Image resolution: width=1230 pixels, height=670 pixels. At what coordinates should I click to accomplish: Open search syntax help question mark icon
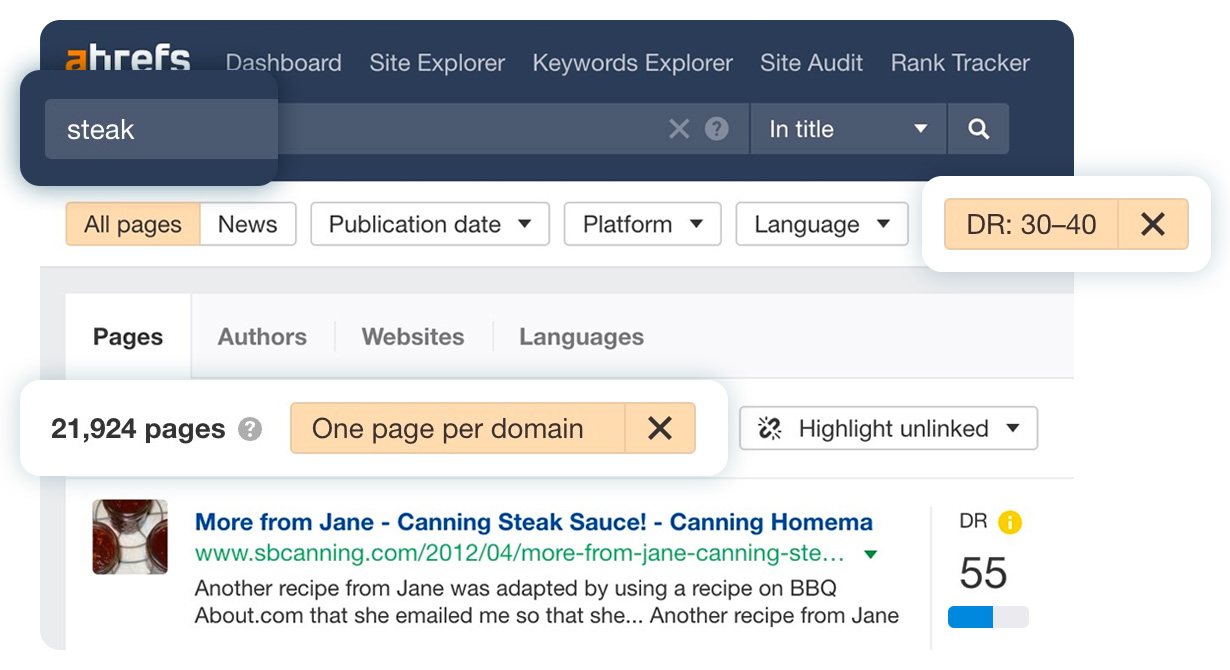(x=716, y=128)
